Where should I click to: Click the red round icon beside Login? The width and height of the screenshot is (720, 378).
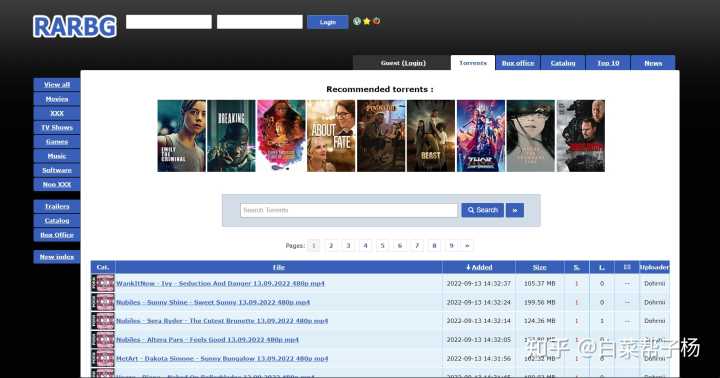point(377,21)
